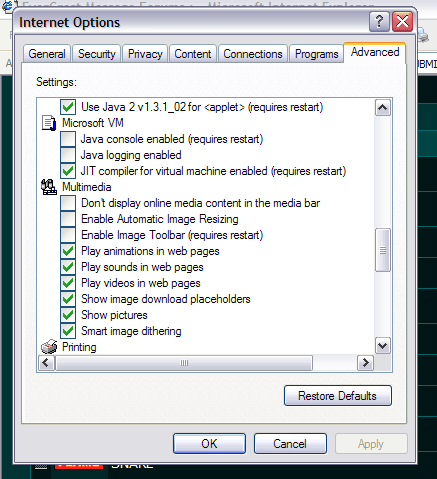Click the scroll left arrow in settings list

[x=46, y=363]
